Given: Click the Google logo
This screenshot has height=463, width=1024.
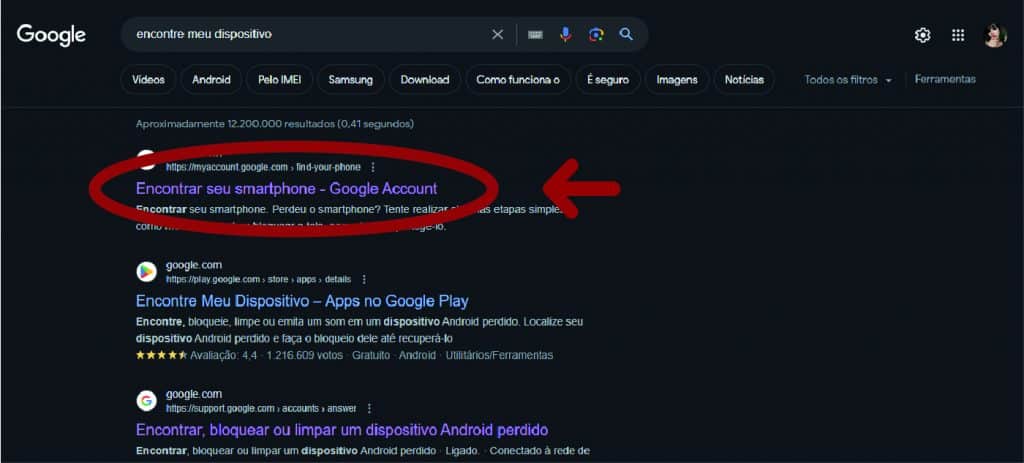Looking at the screenshot, I should click(x=51, y=35).
